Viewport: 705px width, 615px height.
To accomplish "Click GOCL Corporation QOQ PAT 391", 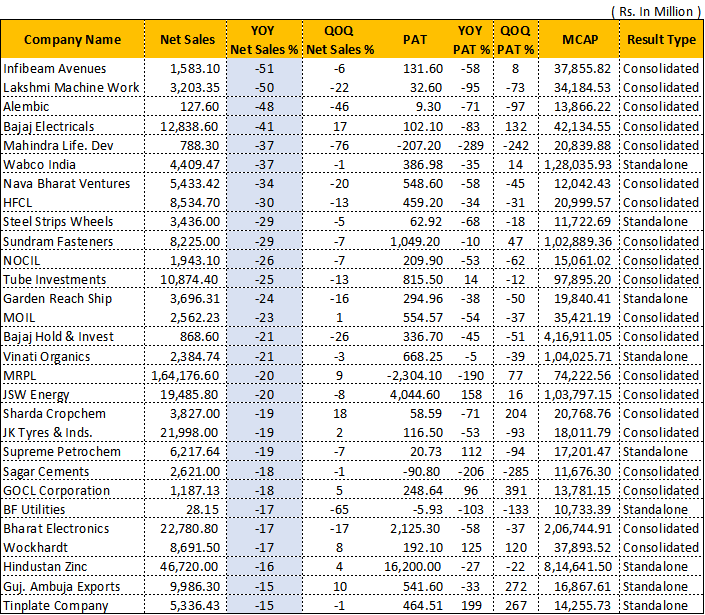I will click(515, 490).
